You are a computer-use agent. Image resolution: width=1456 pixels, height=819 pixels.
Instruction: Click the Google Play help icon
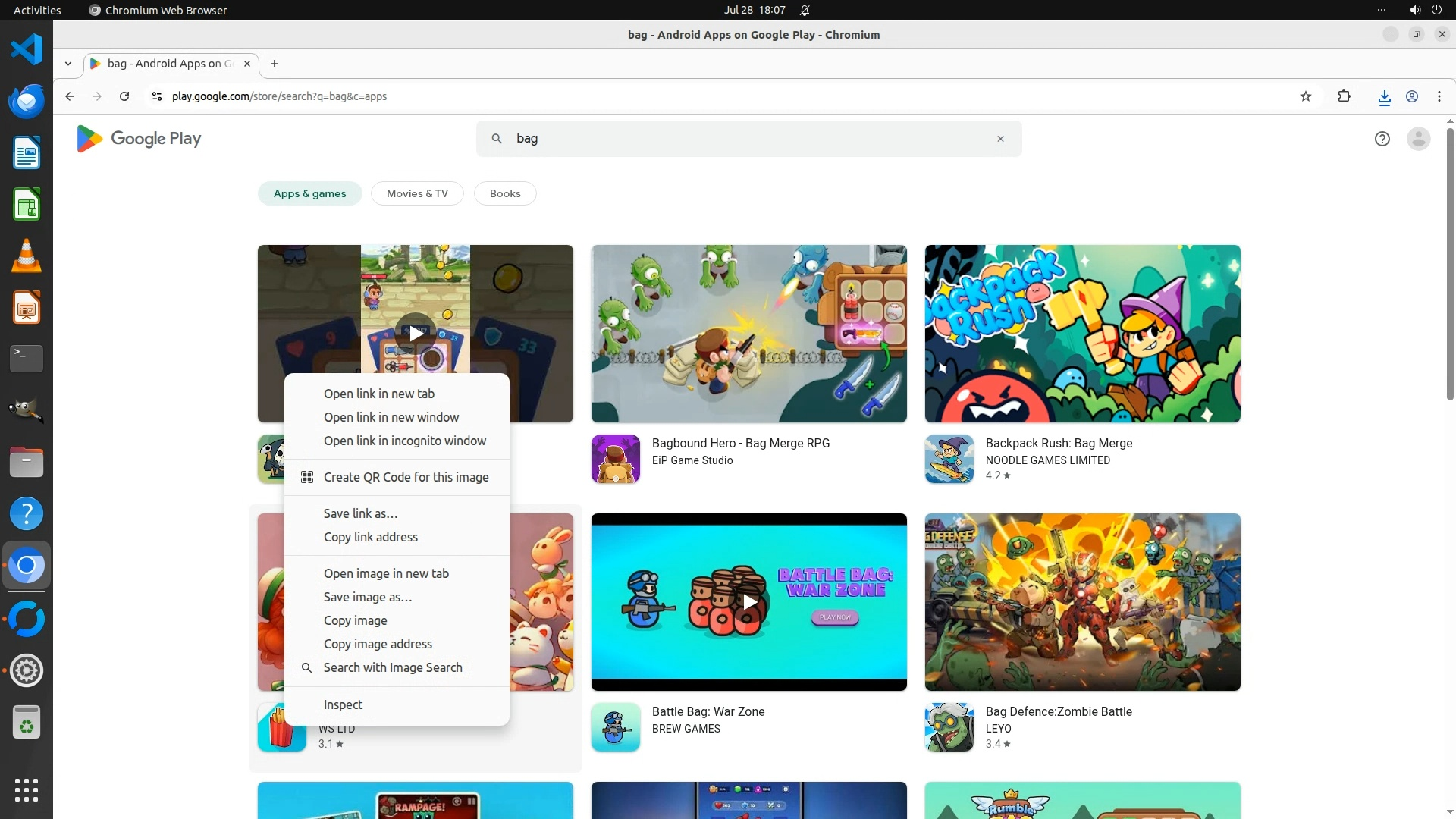coord(1382,139)
